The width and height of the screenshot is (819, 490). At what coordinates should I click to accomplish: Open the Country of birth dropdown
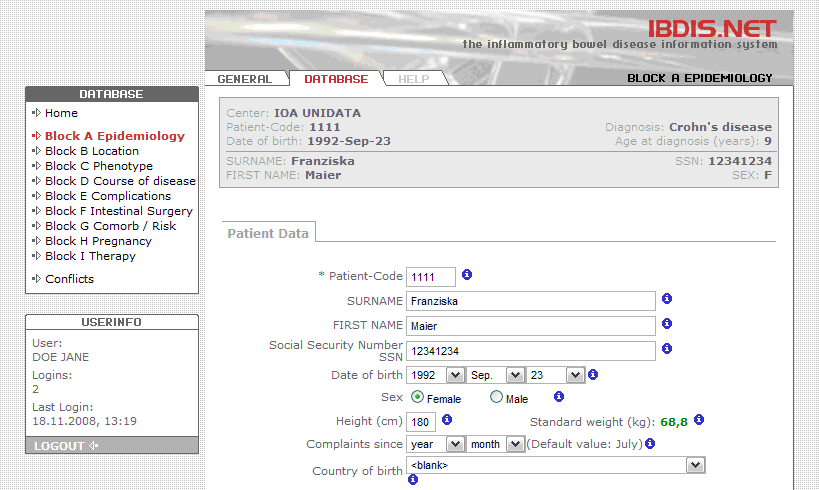(556, 465)
